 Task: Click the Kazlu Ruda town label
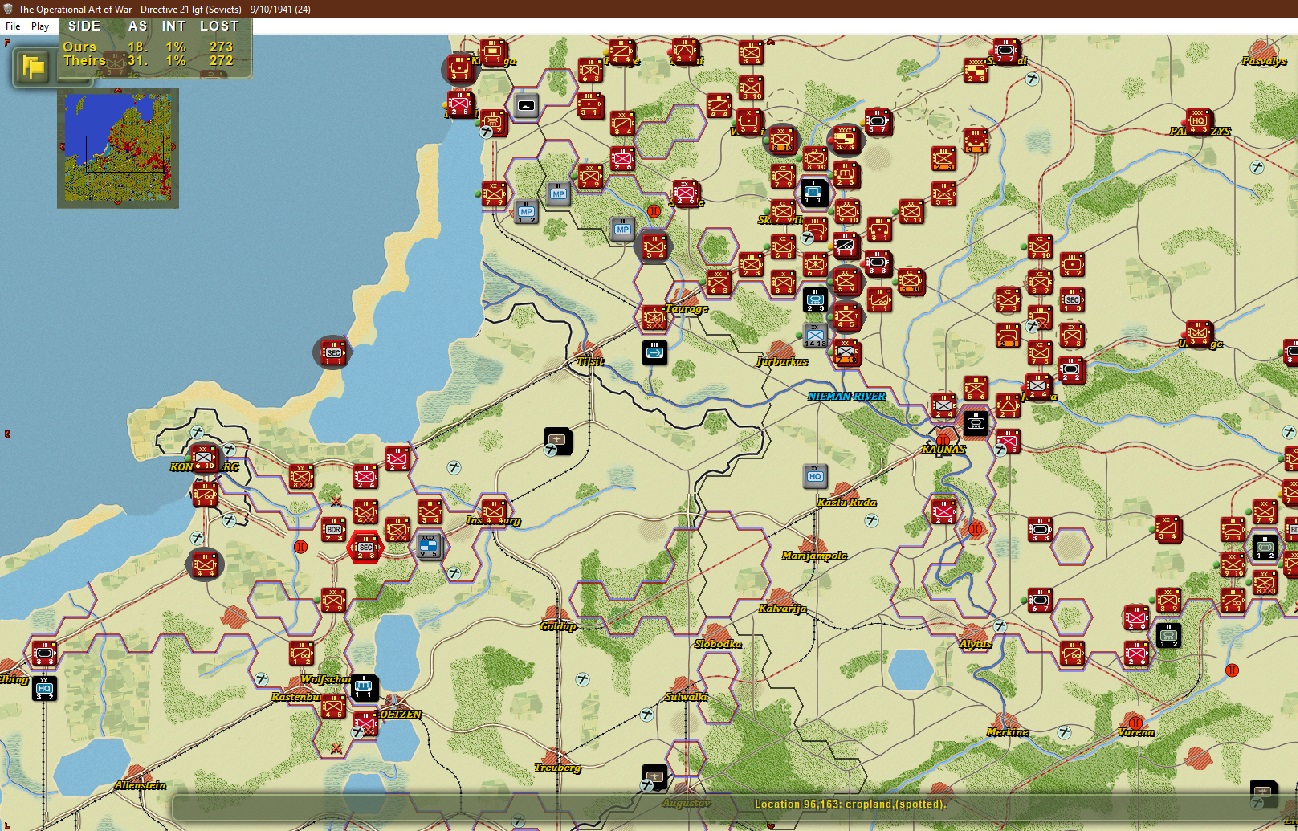(846, 502)
